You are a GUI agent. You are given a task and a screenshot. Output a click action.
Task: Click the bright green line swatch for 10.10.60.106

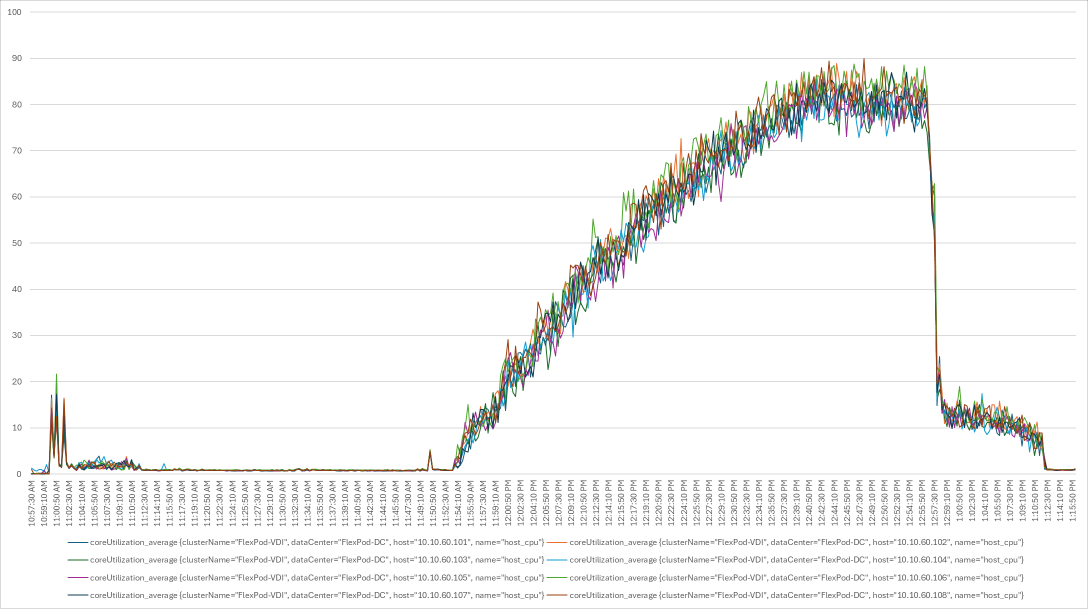pyautogui.click(x=557, y=578)
